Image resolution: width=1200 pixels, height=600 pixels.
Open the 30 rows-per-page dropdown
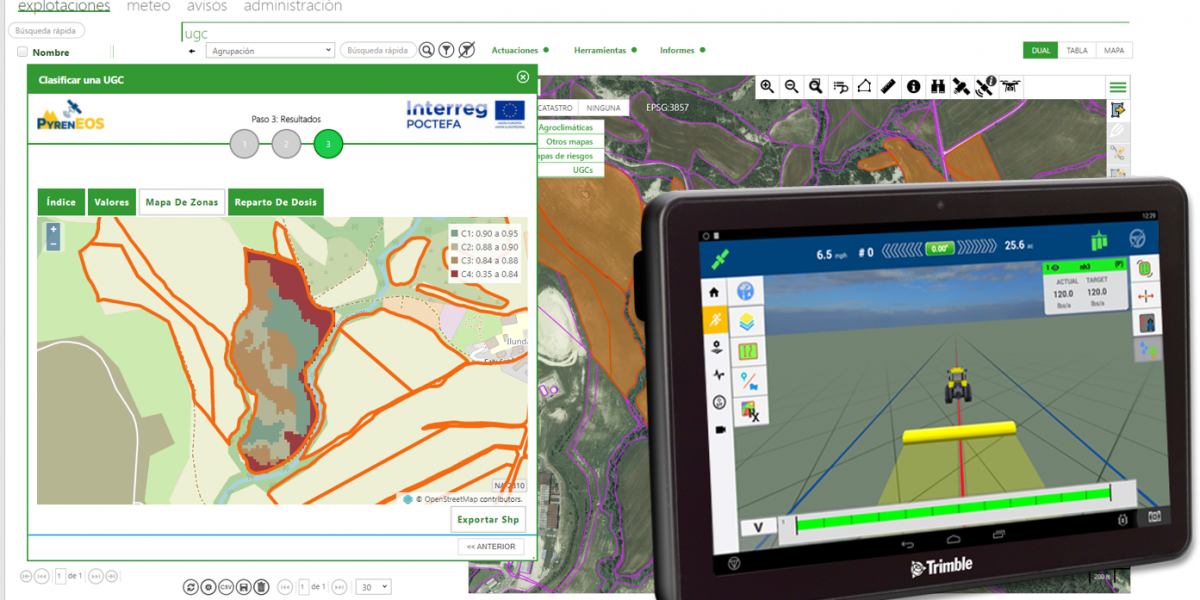point(374,587)
